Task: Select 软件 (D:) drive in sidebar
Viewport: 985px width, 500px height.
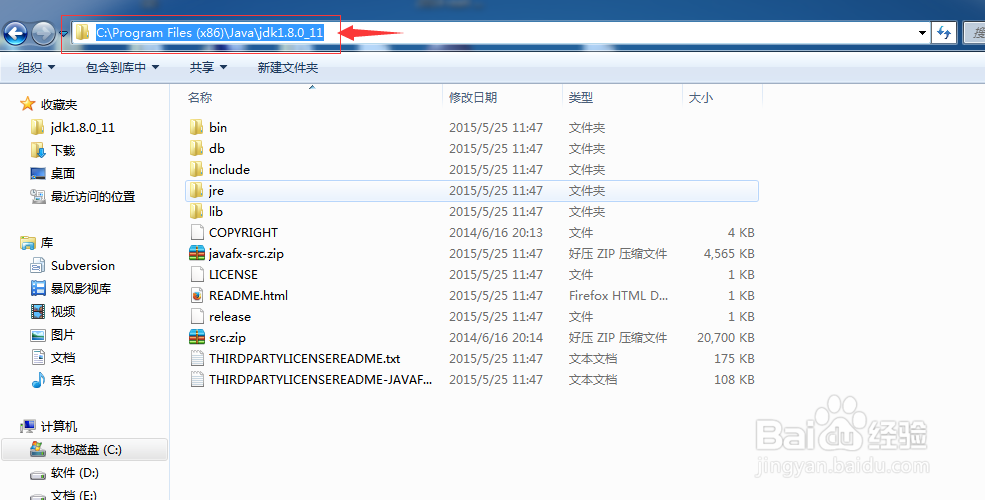Action: tap(75, 473)
